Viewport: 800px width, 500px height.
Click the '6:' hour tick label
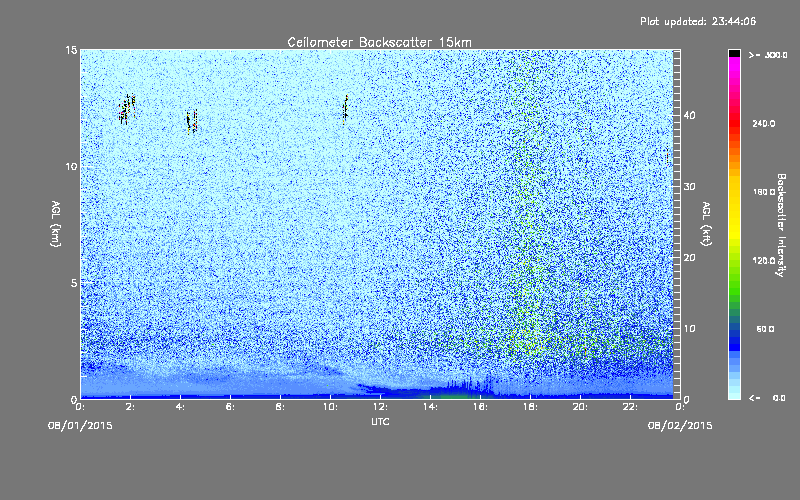(x=231, y=407)
